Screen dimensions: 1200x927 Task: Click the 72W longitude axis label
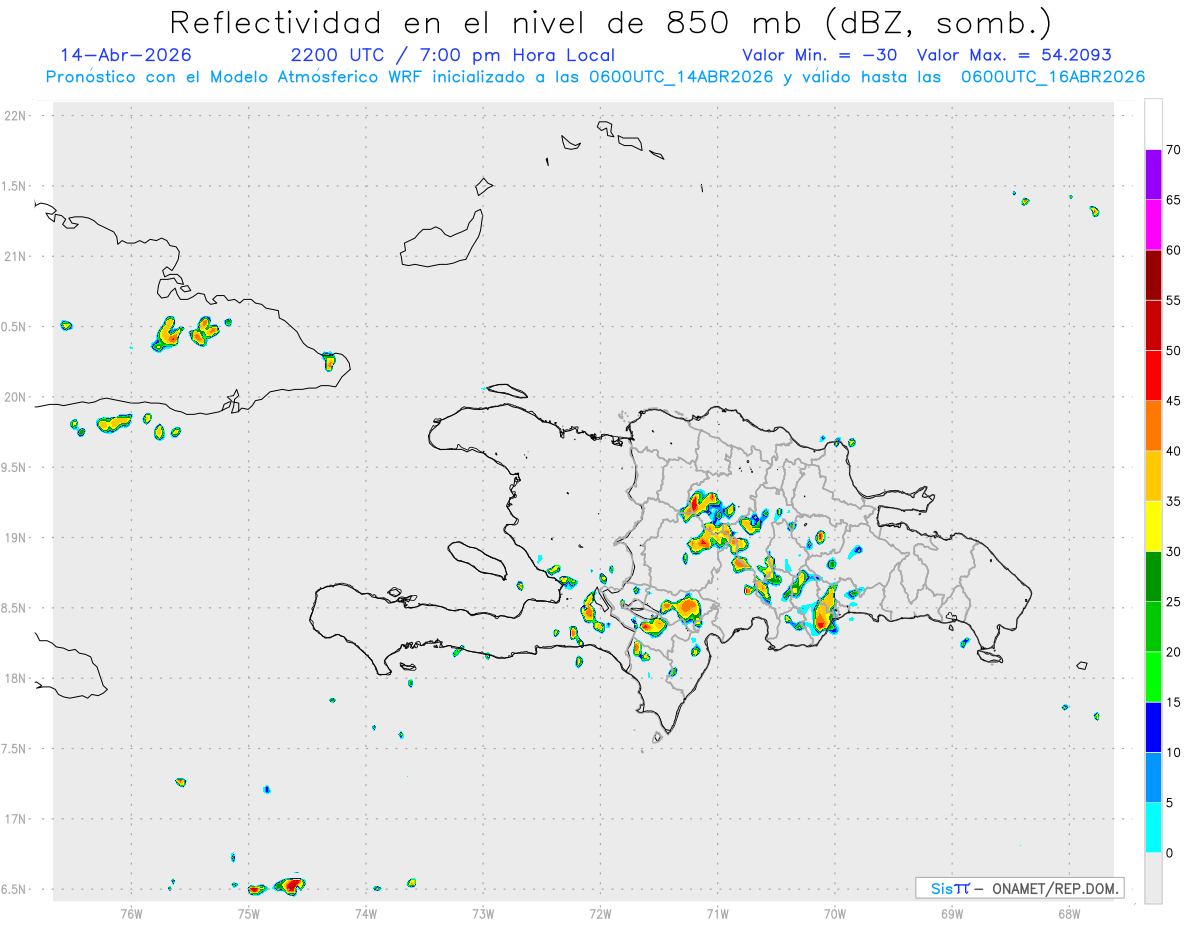point(600,914)
